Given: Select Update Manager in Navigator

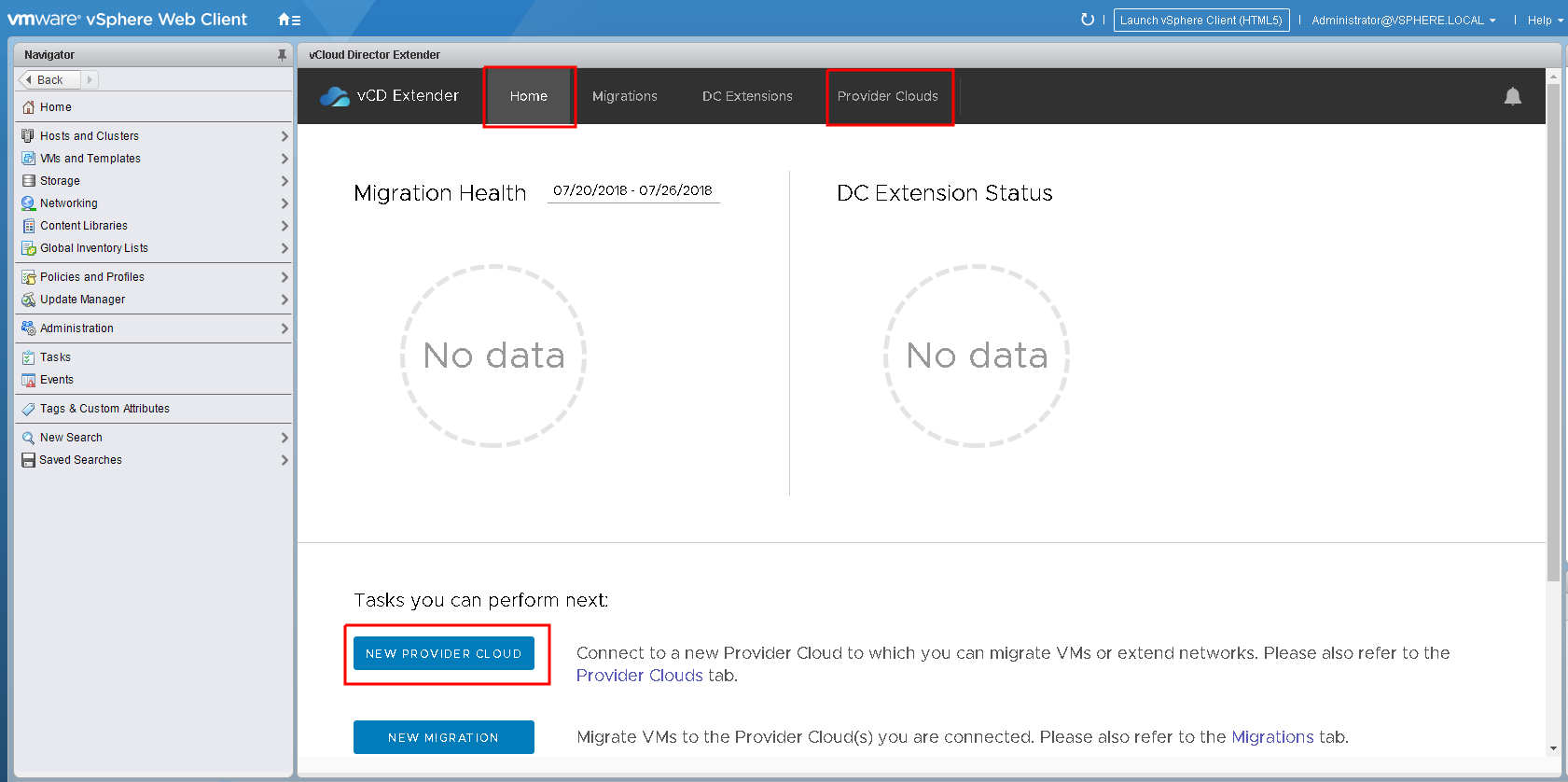Looking at the screenshot, I should click(82, 300).
